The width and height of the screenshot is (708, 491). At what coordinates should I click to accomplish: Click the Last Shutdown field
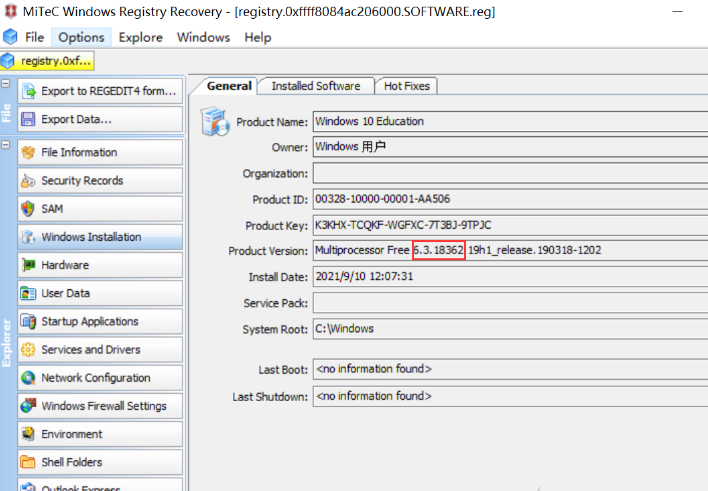tap(510, 396)
